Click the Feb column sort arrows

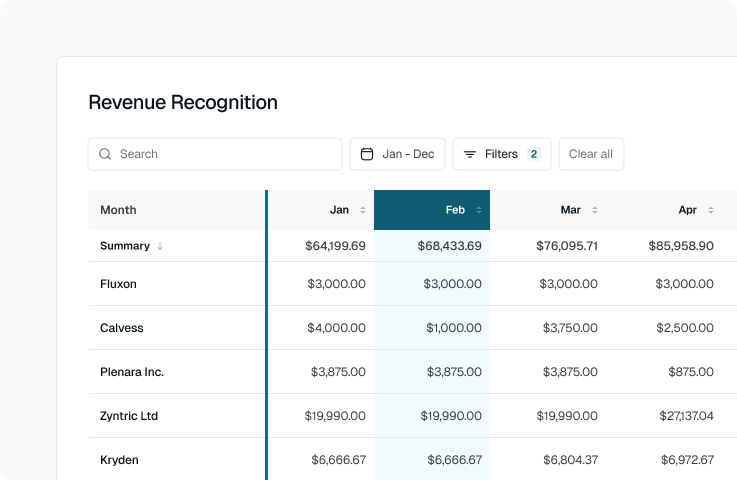pos(479,210)
